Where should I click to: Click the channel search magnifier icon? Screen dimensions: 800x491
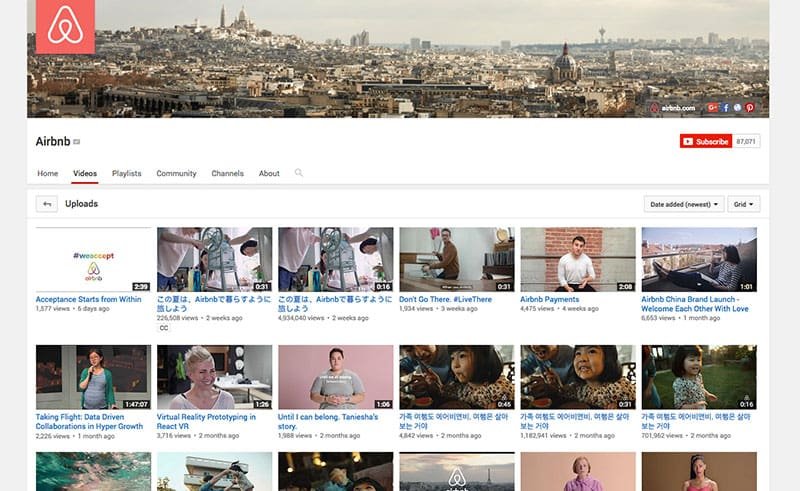click(298, 173)
